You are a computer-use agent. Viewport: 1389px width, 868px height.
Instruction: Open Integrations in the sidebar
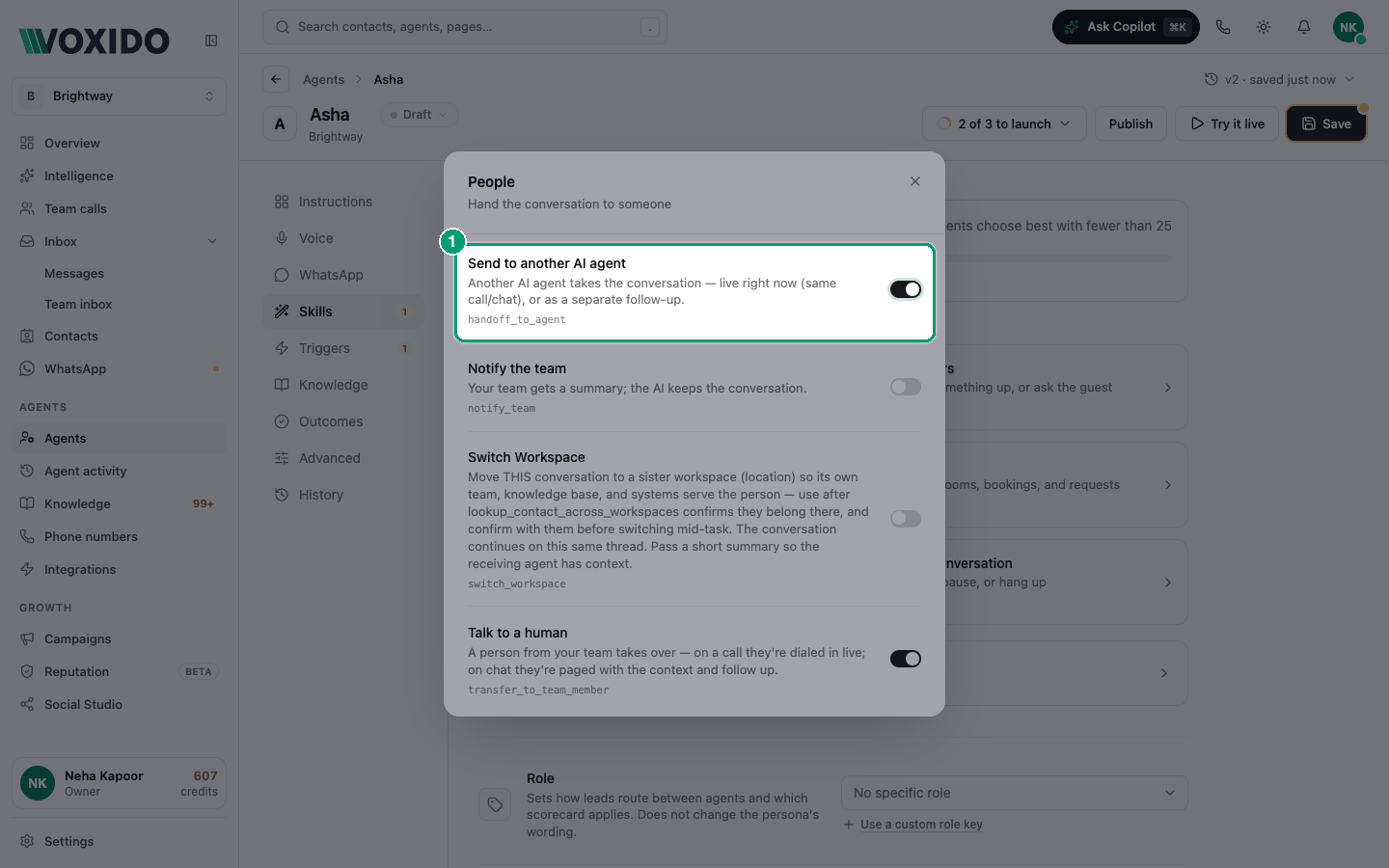120,569
